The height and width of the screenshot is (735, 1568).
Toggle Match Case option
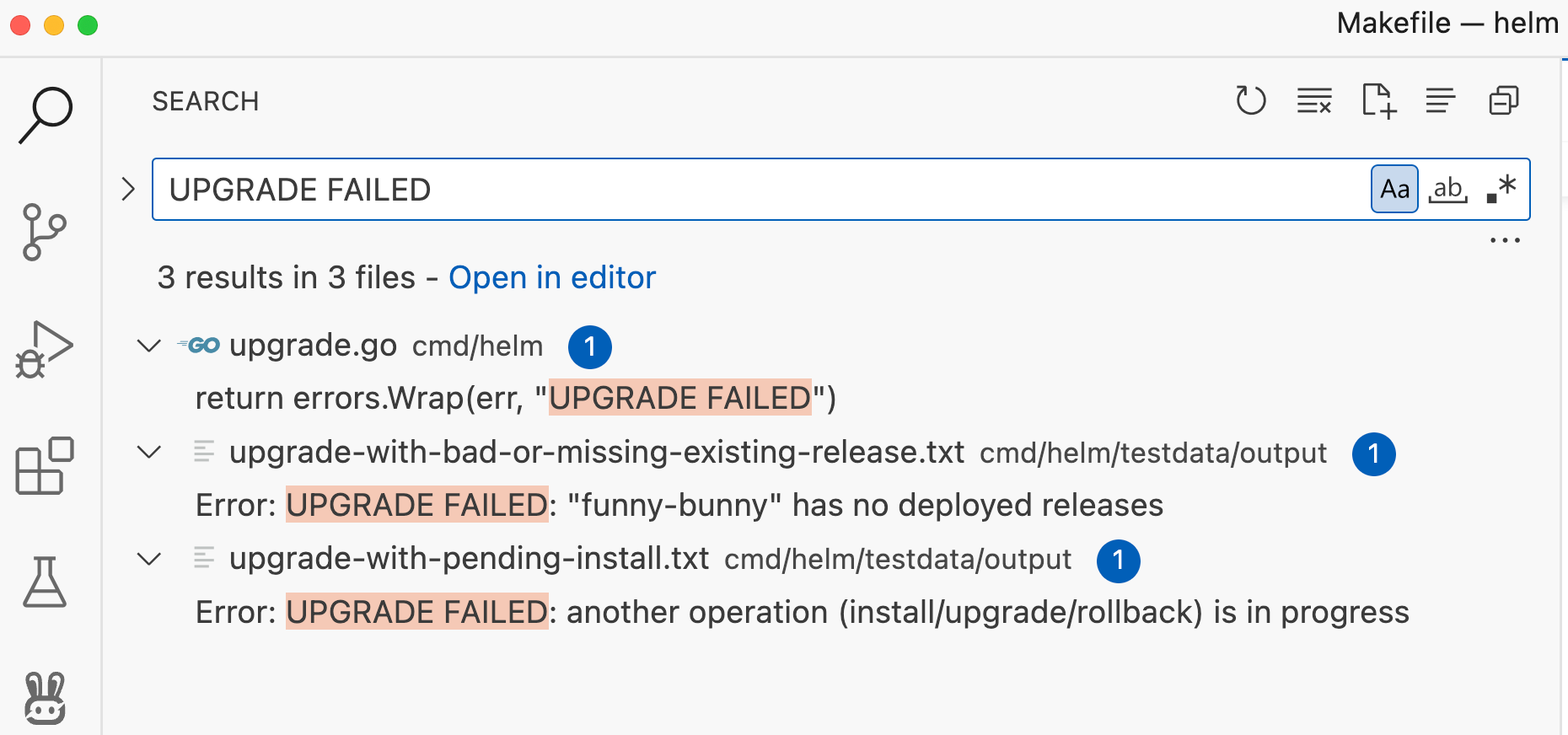pyautogui.click(x=1394, y=190)
